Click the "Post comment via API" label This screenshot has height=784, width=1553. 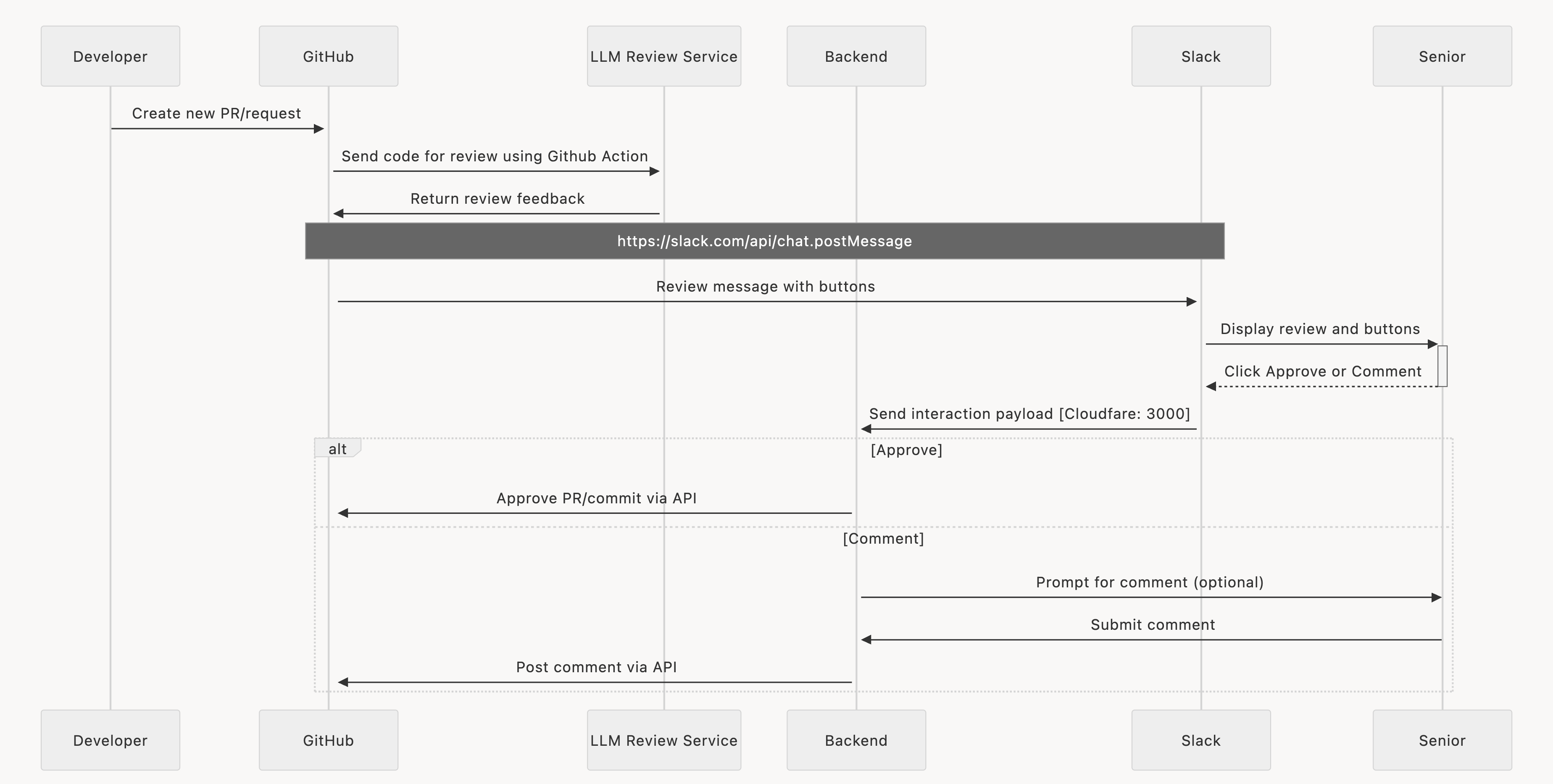(596, 667)
